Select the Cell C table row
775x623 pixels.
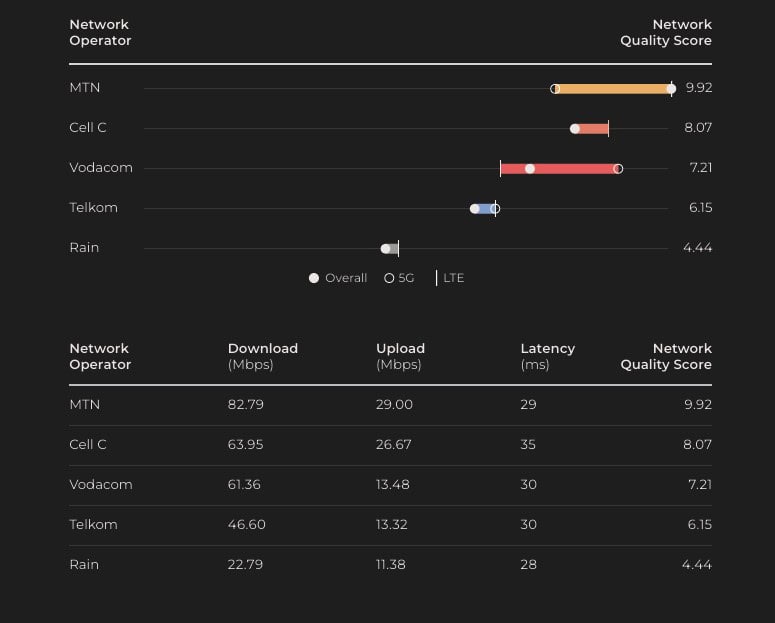[390, 445]
